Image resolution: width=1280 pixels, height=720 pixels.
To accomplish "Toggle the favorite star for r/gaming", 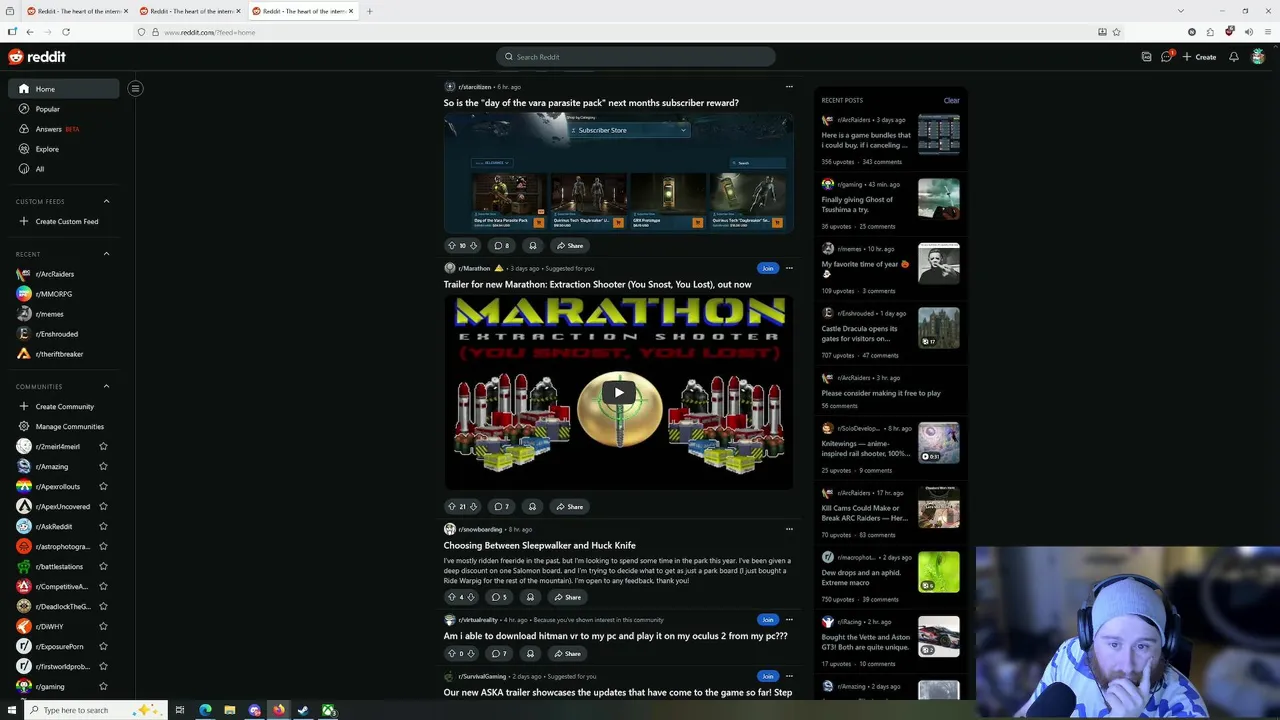I will 103,687.
